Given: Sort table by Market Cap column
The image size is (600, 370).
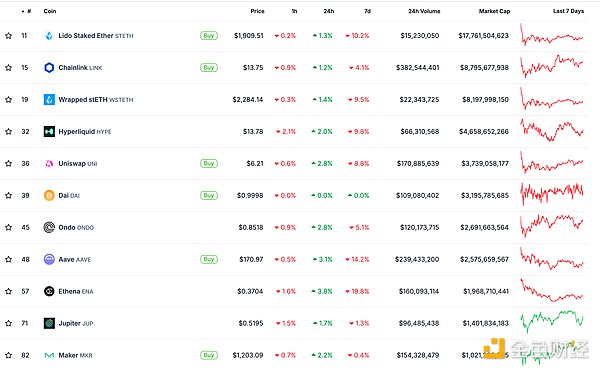Looking at the screenshot, I should (494, 11).
